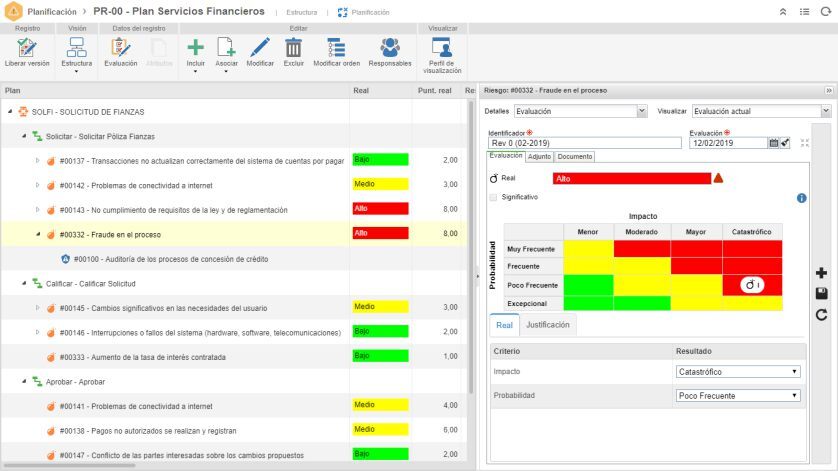Viewport: 838px width, 471px height.
Task: Click the save disk icon on right panel
Action: click(x=821, y=293)
